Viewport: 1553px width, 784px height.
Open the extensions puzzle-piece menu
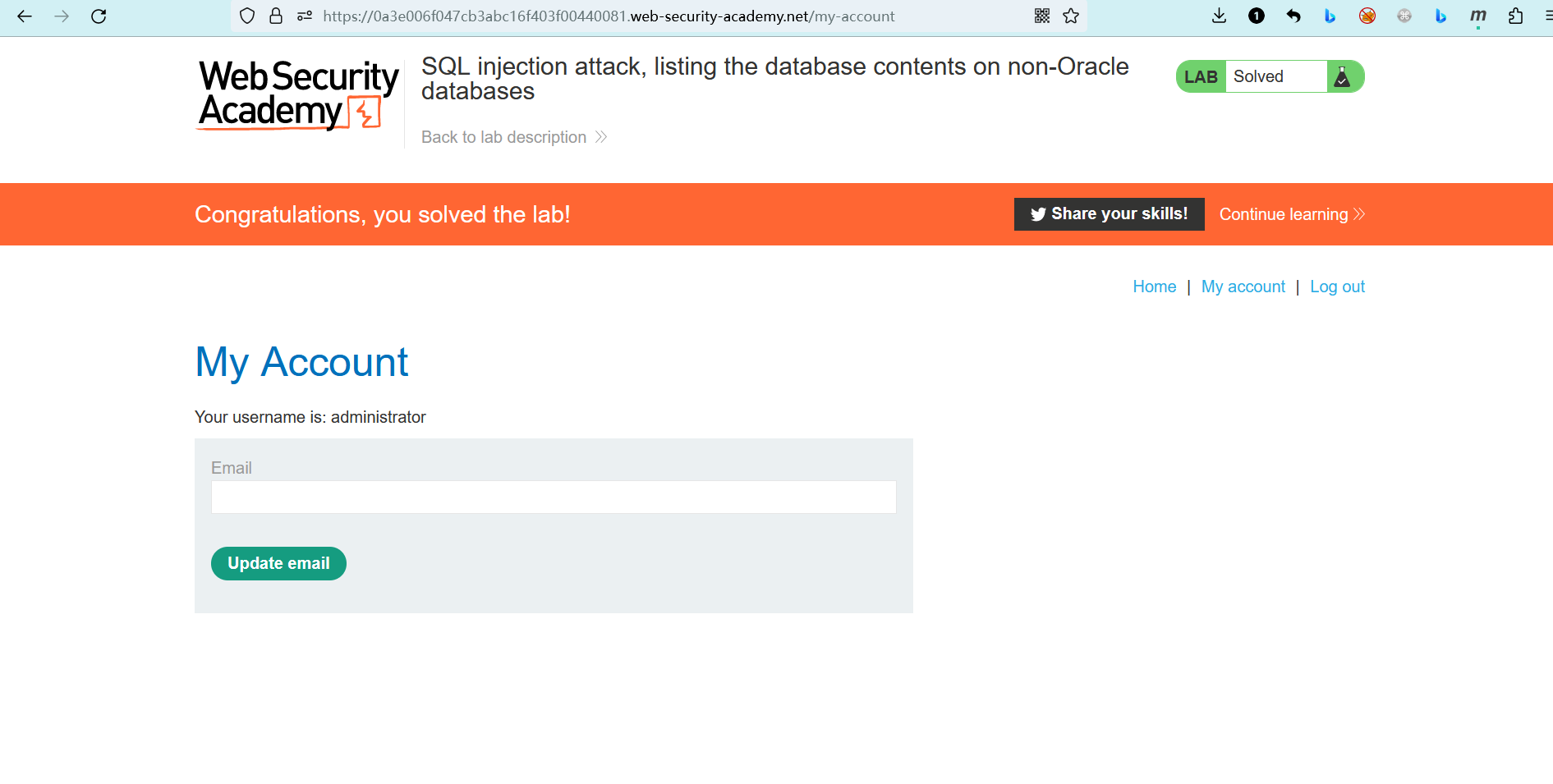pos(1516,16)
